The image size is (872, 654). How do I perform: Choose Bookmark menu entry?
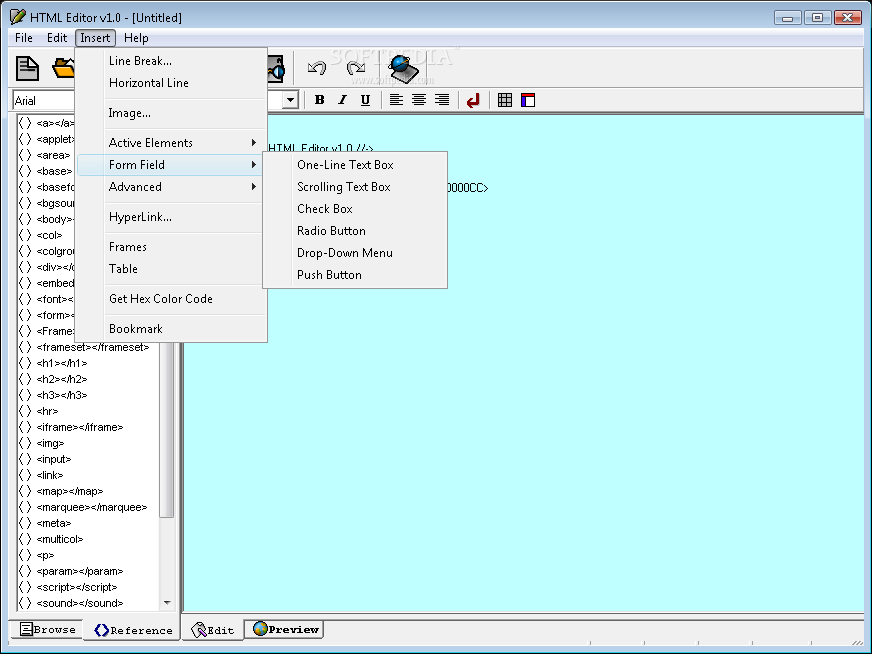tap(171, 329)
